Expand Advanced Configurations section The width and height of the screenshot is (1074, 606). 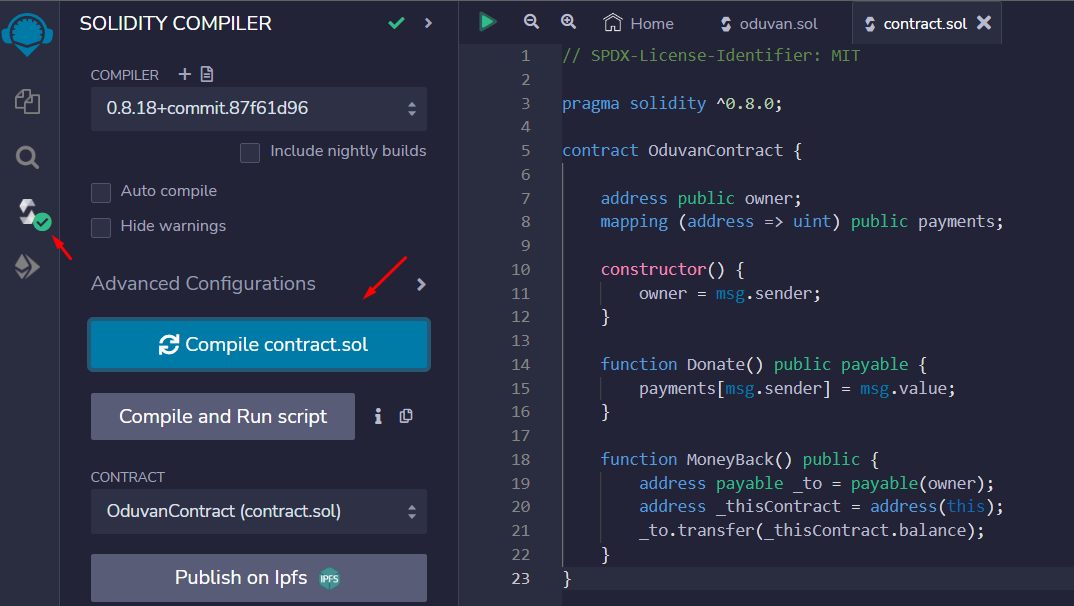421,285
